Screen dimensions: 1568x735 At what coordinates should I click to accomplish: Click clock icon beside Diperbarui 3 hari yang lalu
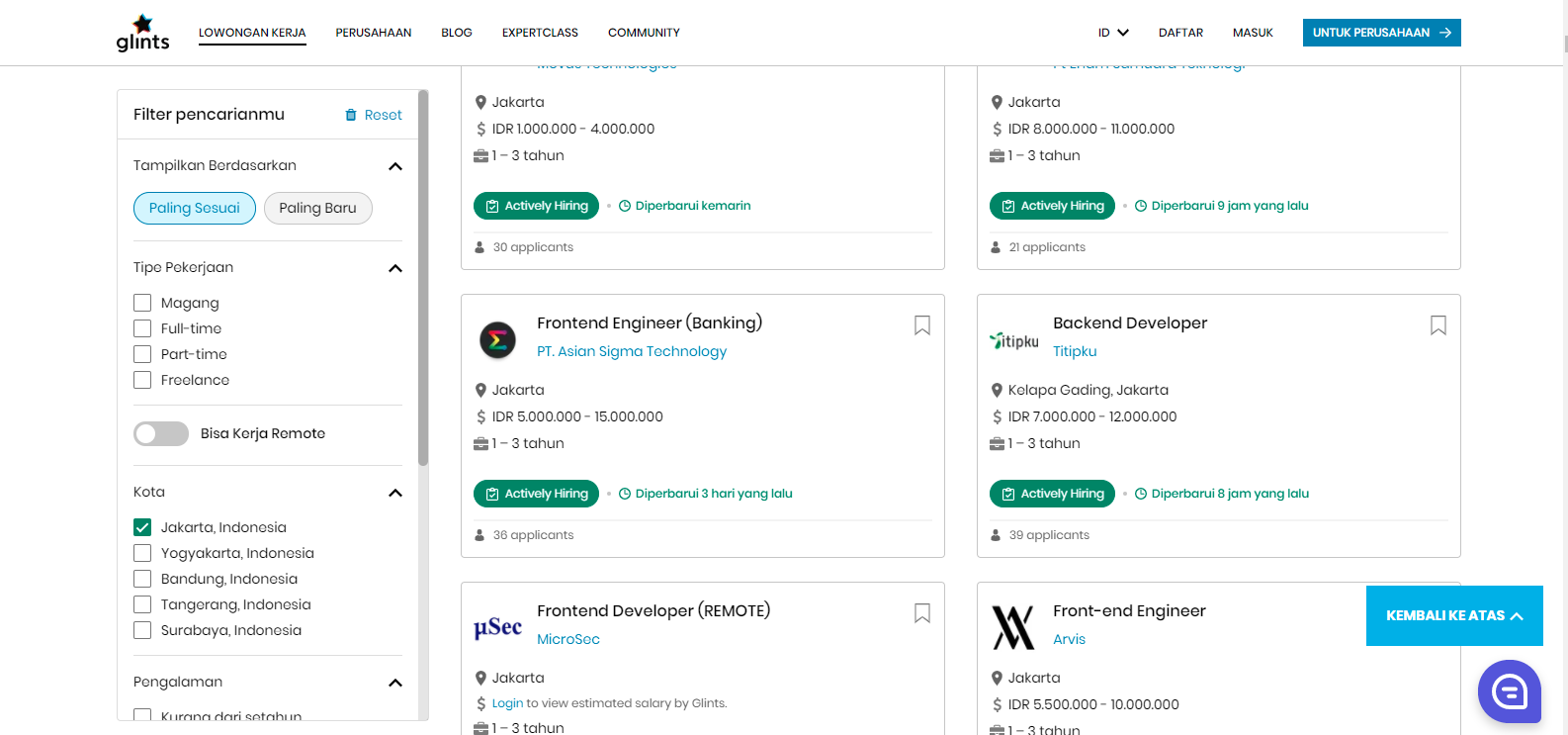pyautogui.click(x=625, y=494)
